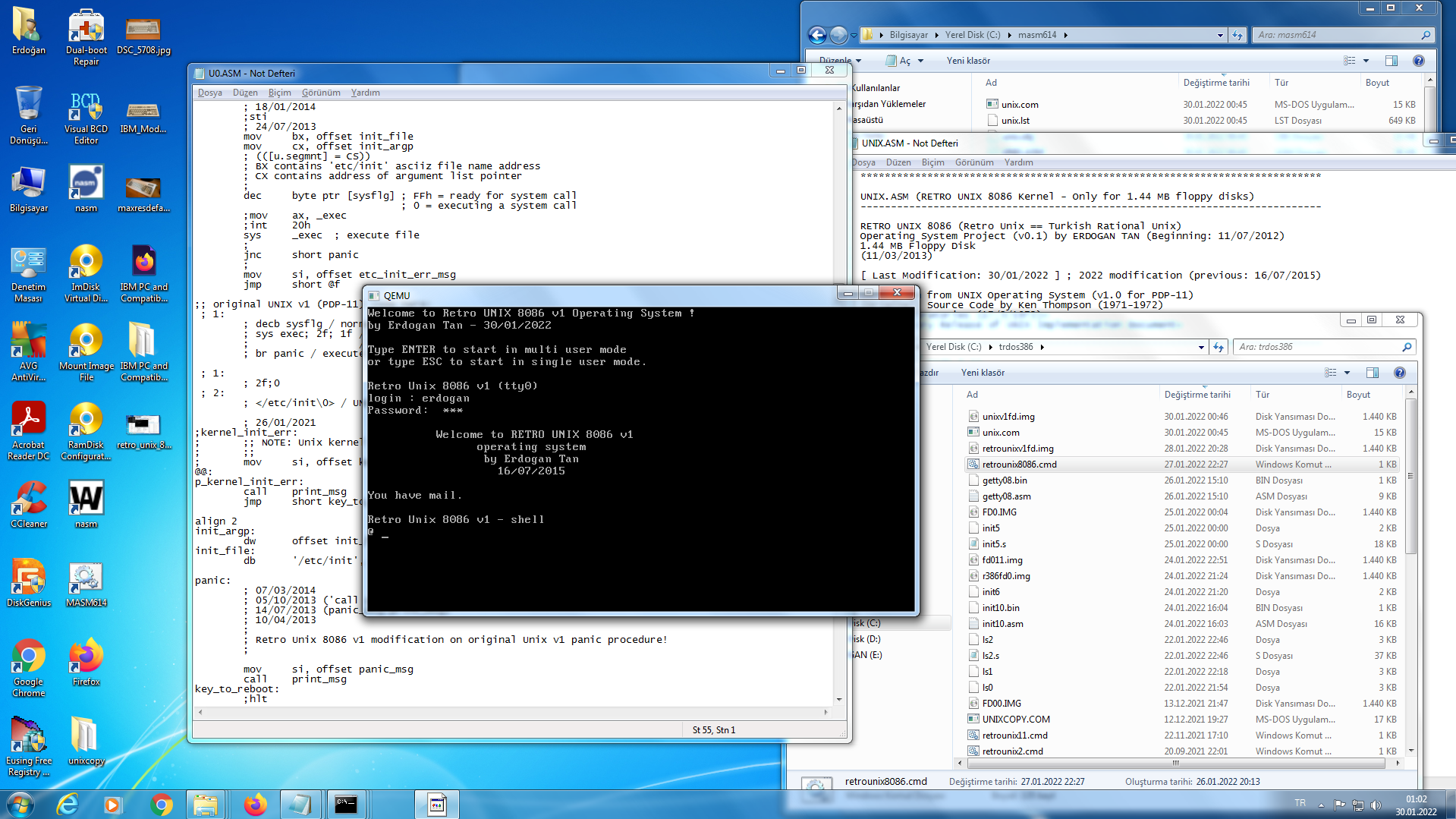This screenshot has height=819, width=1456.
Task: Select the Mount Image File shortcut
Action: [x=86, y=352]
